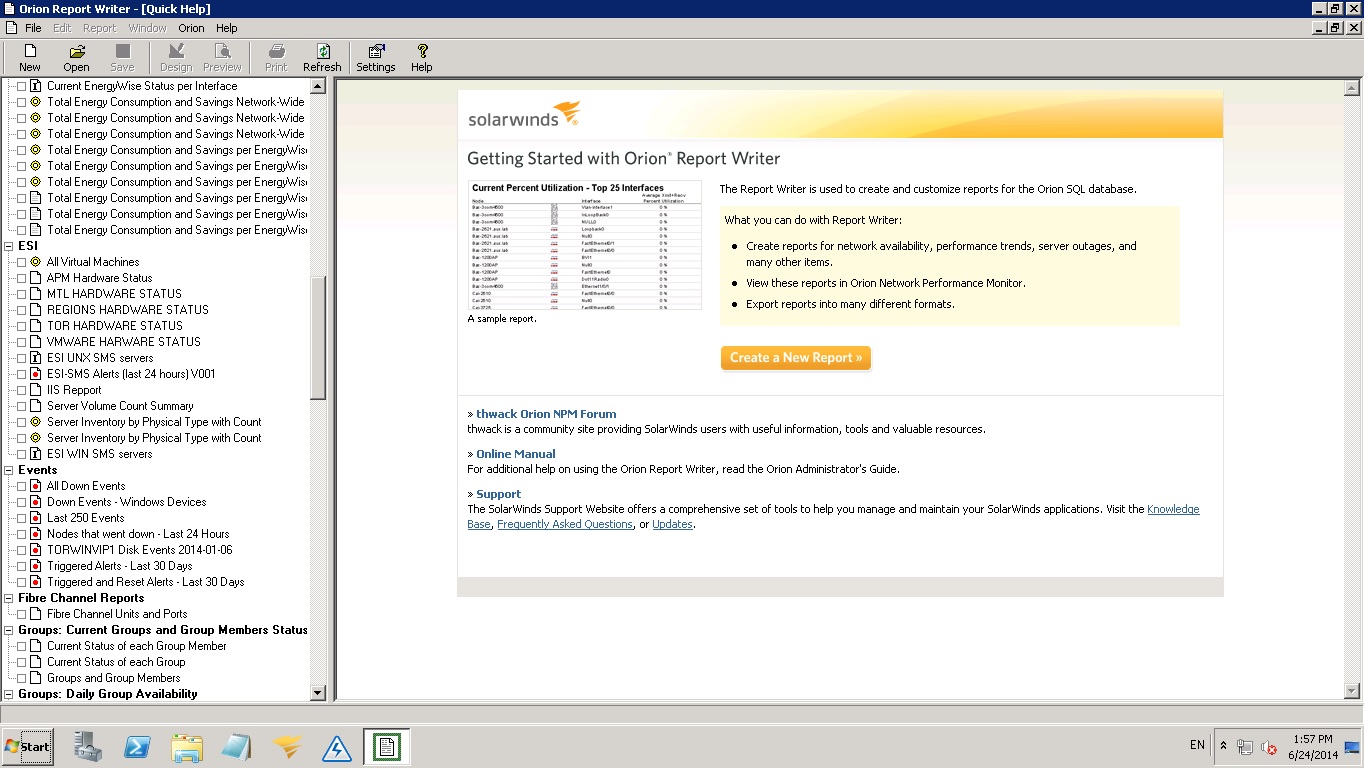Image resolution: width=1364 pixels, height=768 pixels.
Task: Click the Support heading link
Action: pyautogui.click(x=498, y=494)
